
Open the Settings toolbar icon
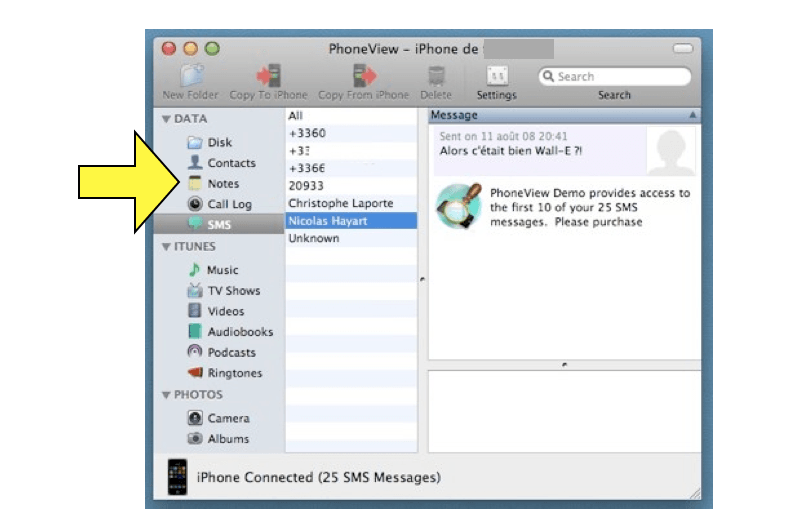497,76
